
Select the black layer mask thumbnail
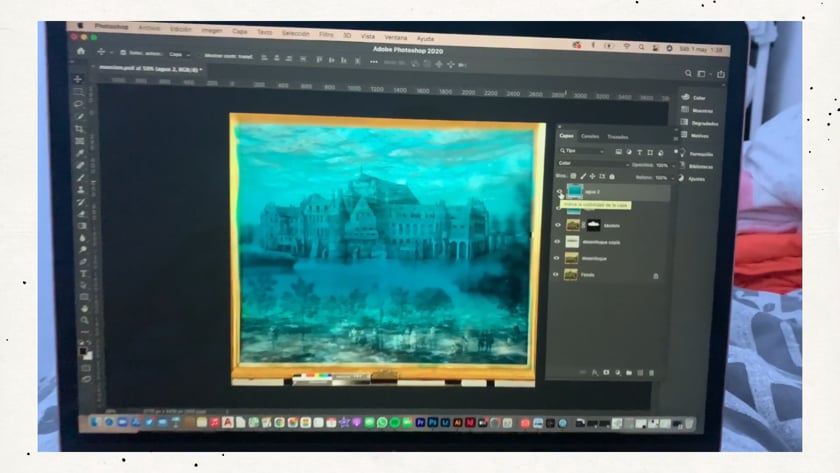pos(593,225)
